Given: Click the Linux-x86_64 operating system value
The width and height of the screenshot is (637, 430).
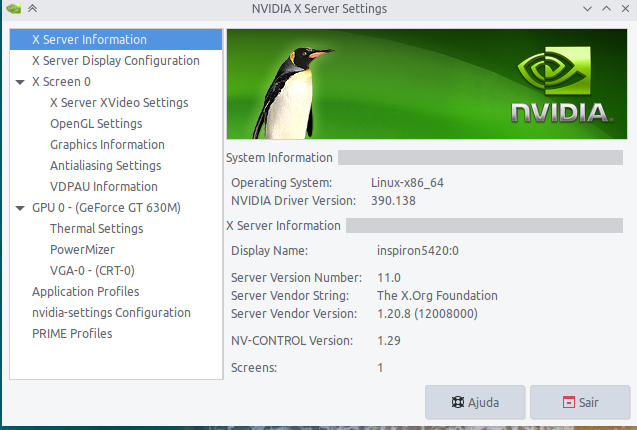Looking at the screenshot, I should pos(407,183).
